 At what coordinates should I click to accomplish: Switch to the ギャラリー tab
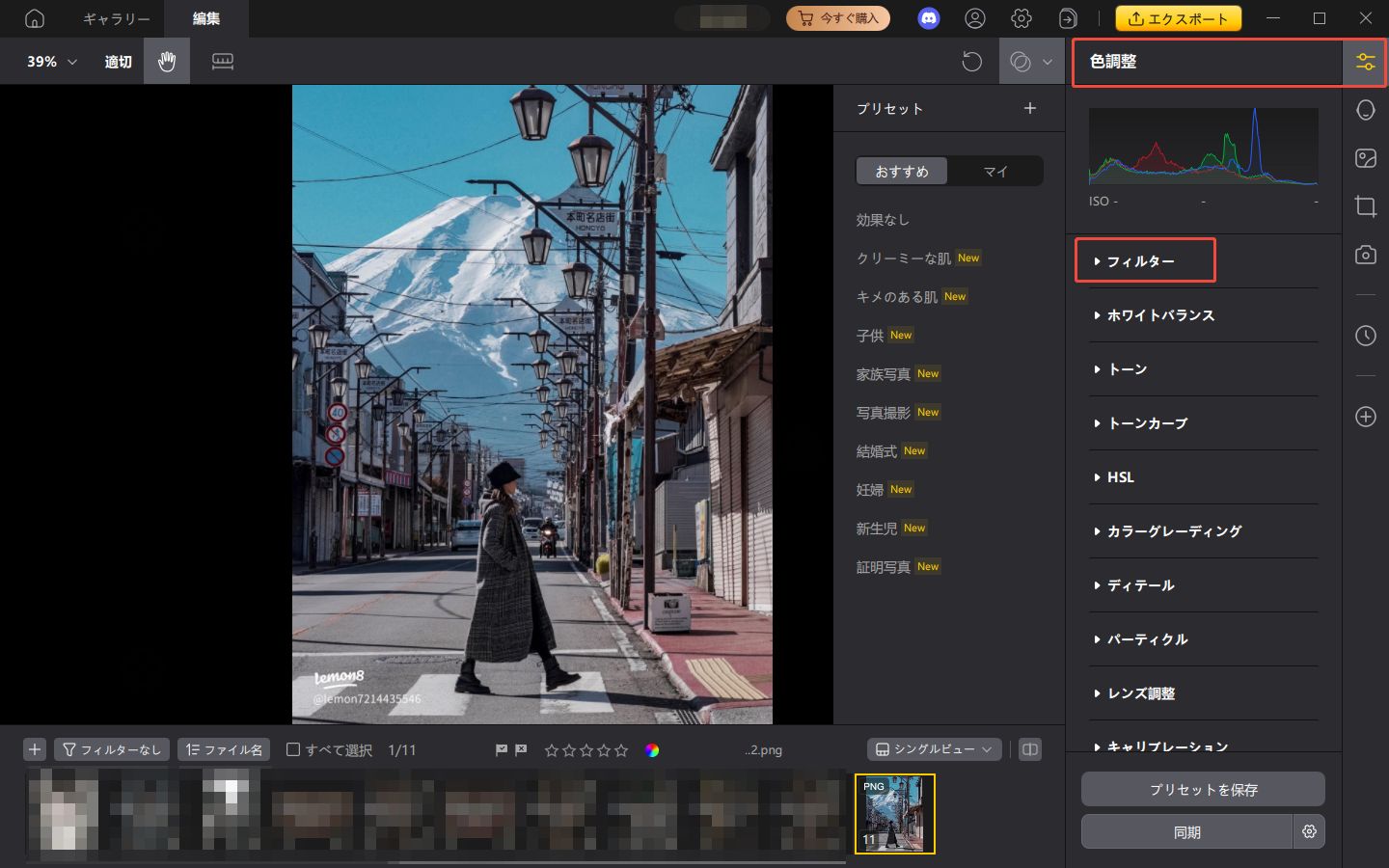pyautogui.click(x=116, y=18)
